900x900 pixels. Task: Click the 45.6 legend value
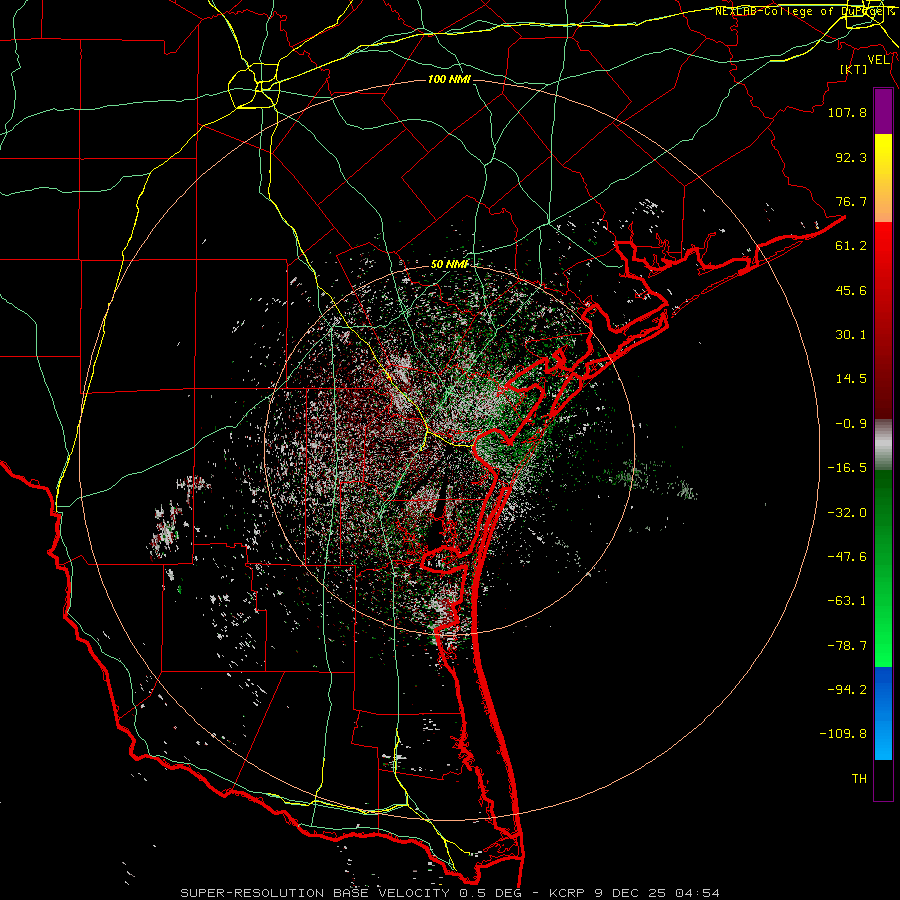click(x=851, y=290)
